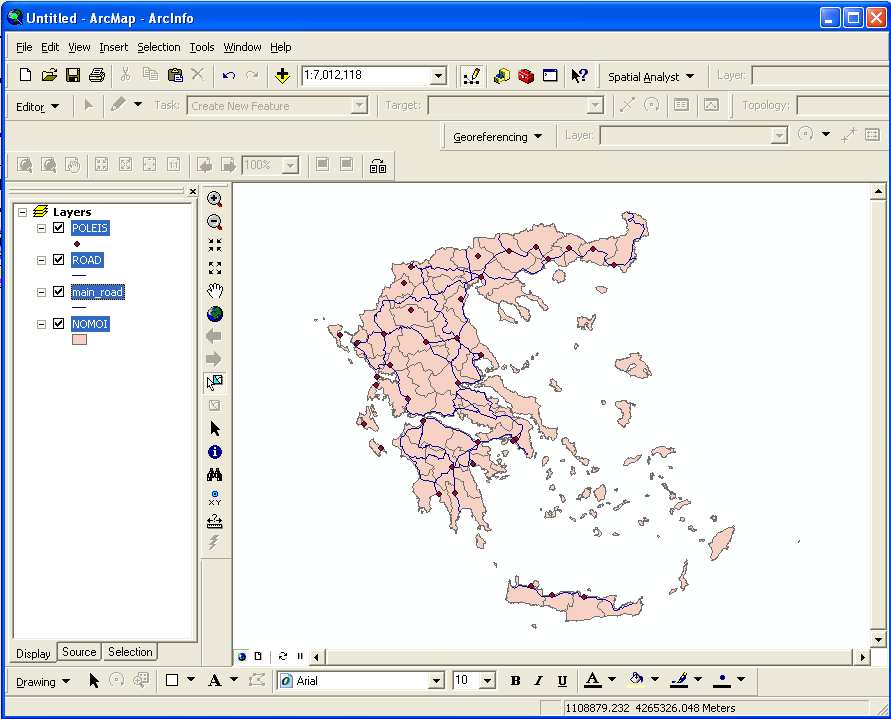Collapse the NOMOI layer legend
The height and width of the screenshot is (719, 891).
tap(41, 324)
